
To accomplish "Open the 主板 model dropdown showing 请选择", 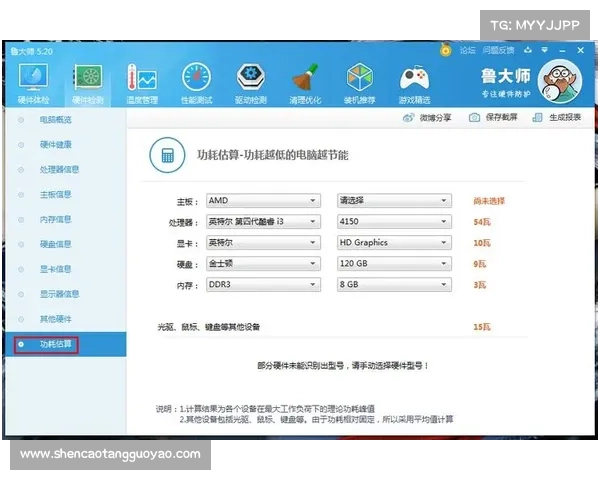I will [394, 201].
